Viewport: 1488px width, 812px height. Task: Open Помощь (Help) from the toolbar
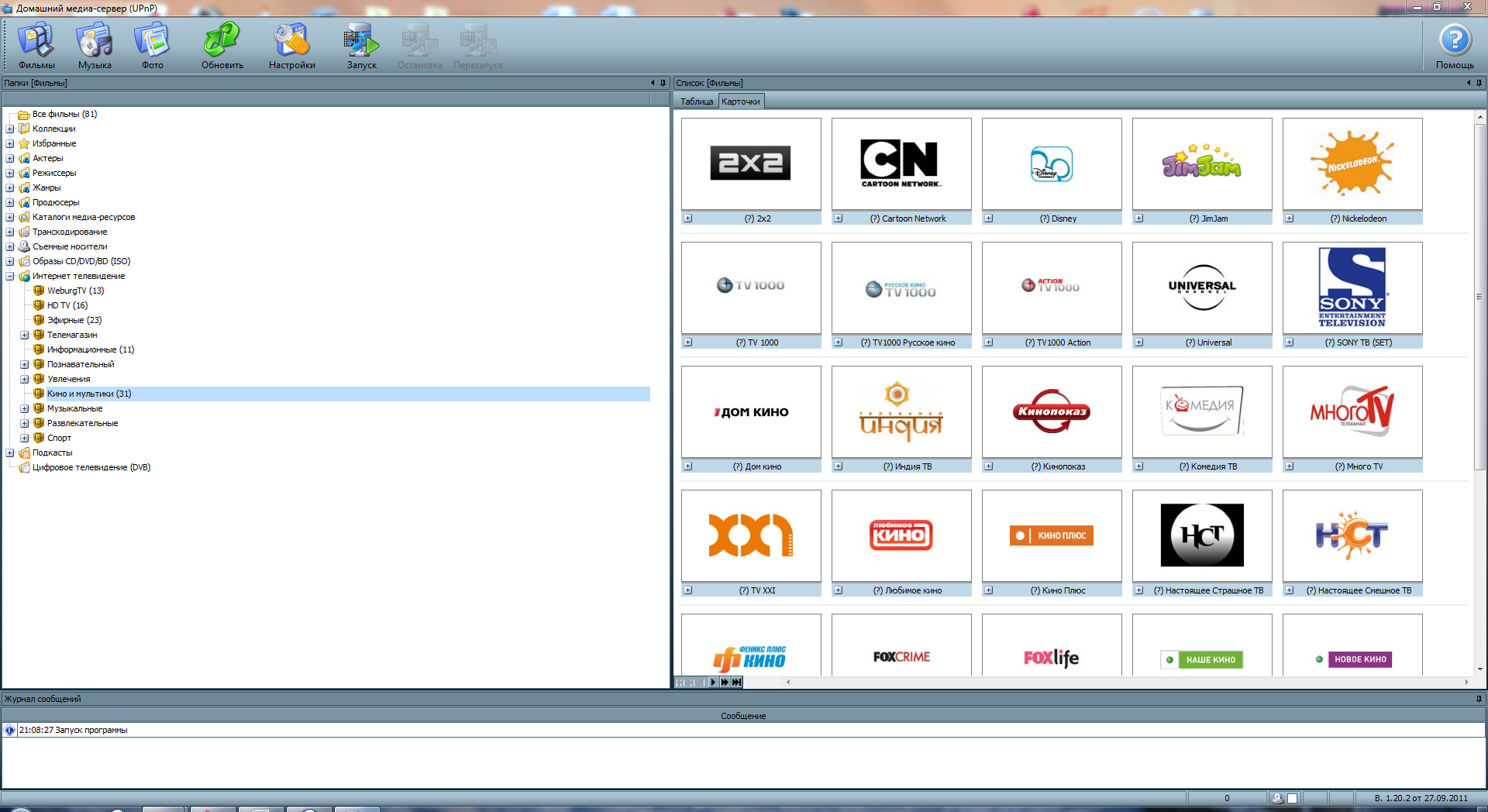1455,46
